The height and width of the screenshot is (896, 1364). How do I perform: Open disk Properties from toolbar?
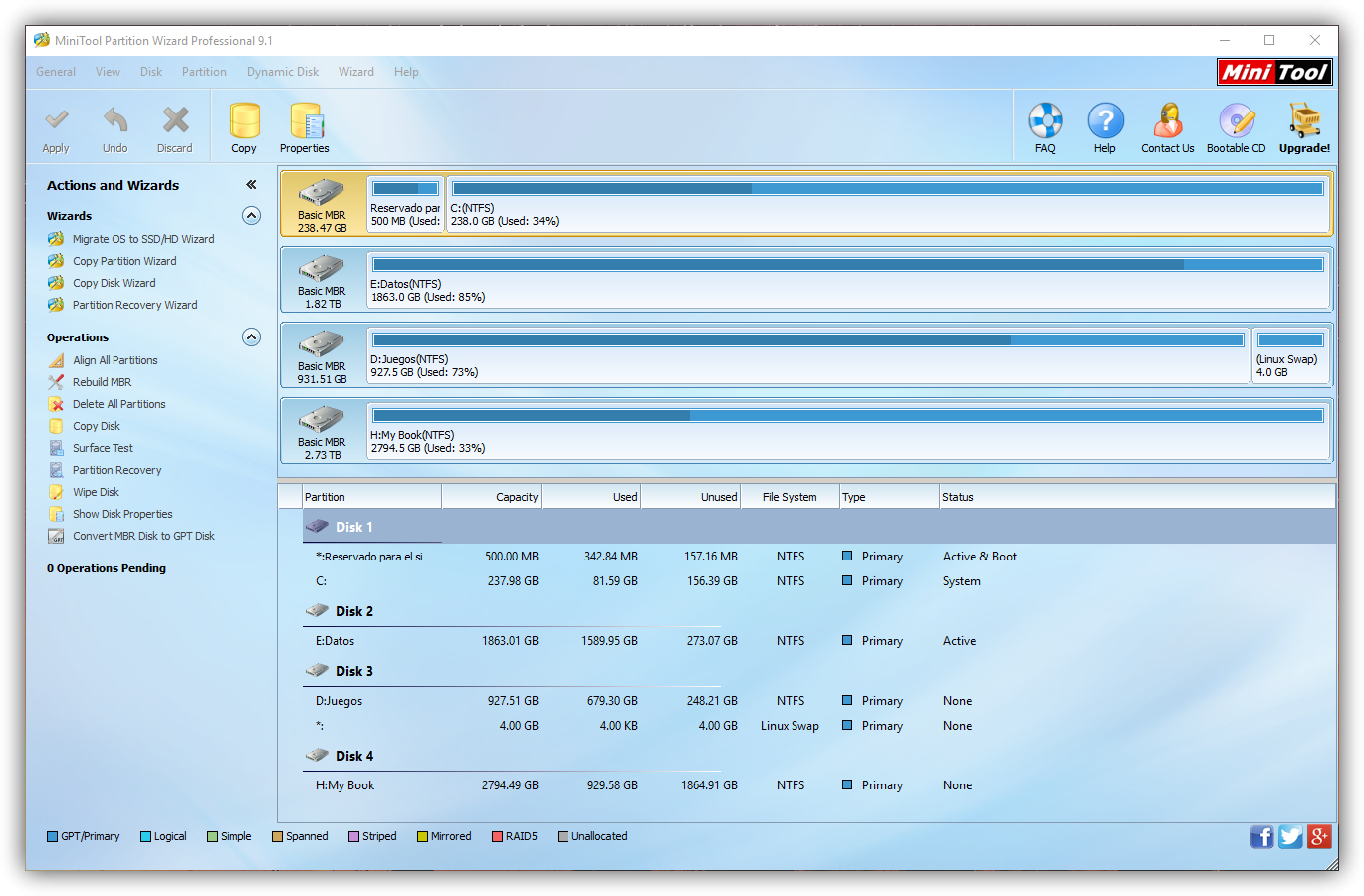point(306,121)
